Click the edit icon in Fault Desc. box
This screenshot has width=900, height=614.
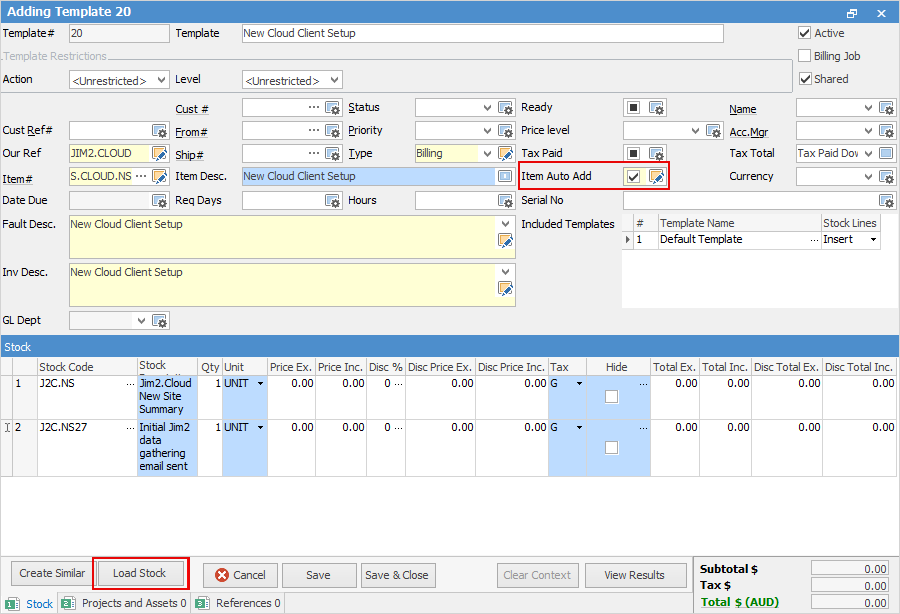[x=505, y=241]
